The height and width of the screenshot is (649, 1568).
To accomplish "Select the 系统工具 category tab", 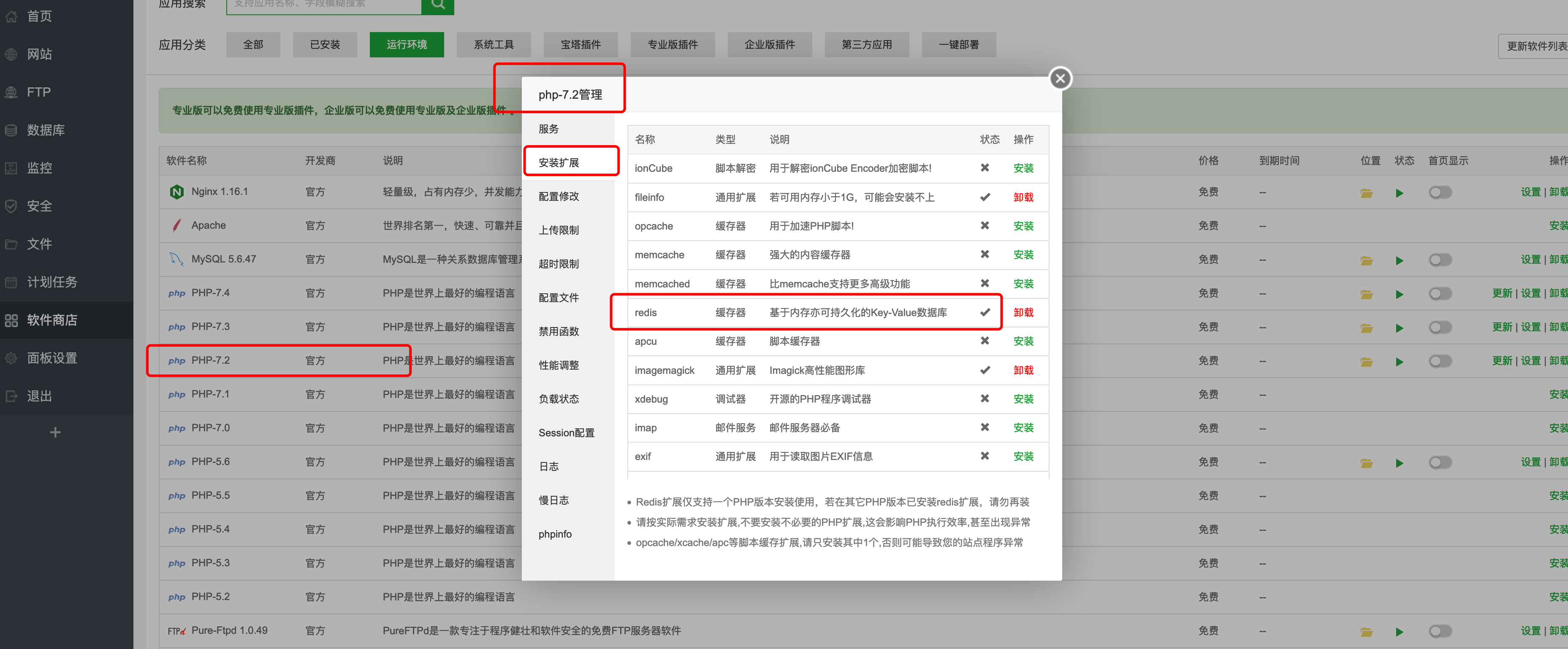I will 494,44.
